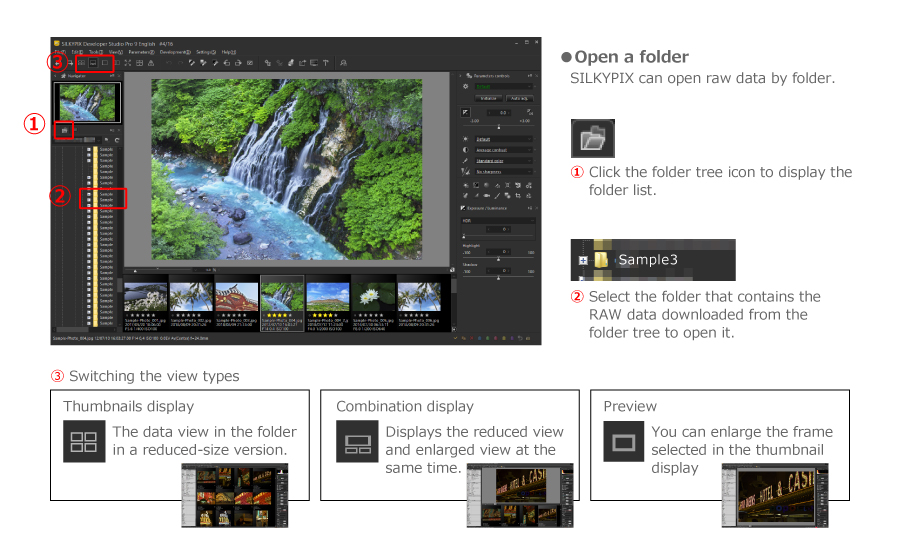
Task: Click the Undo arrow in the toolbar
Action: [169, 63]
